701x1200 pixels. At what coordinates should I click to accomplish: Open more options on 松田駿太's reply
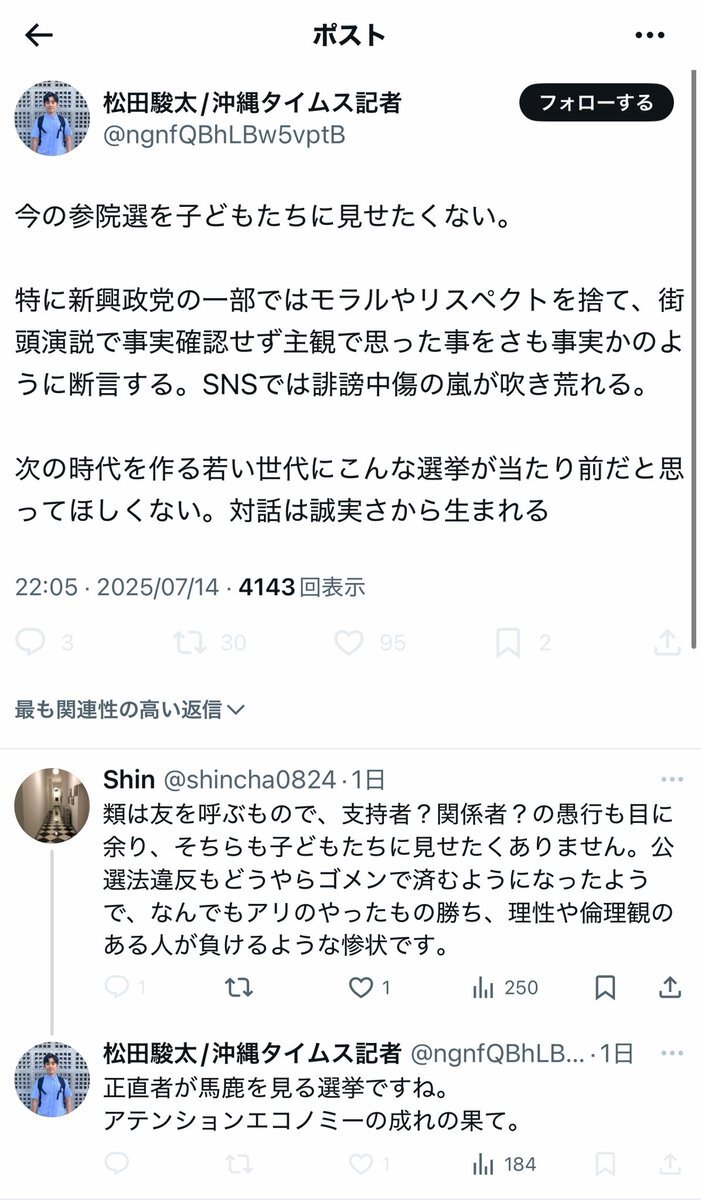tap(671, 1052)
